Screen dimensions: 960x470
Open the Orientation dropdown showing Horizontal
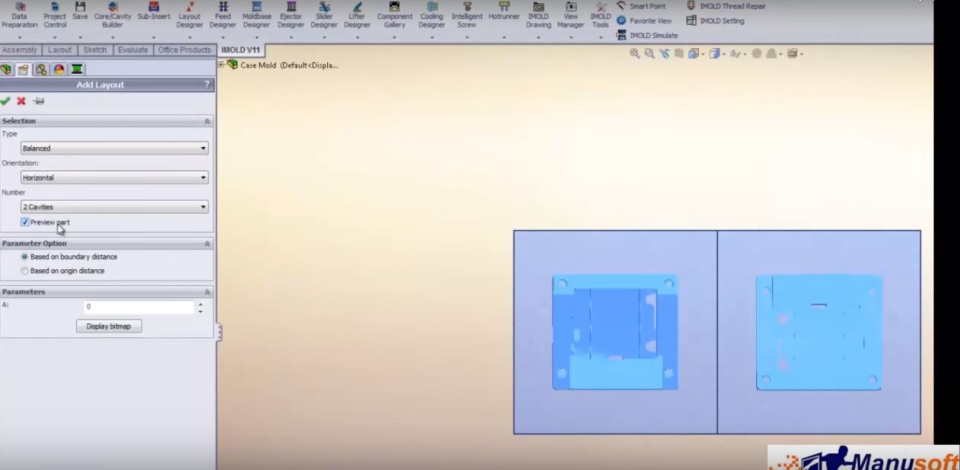click(114, 177)
